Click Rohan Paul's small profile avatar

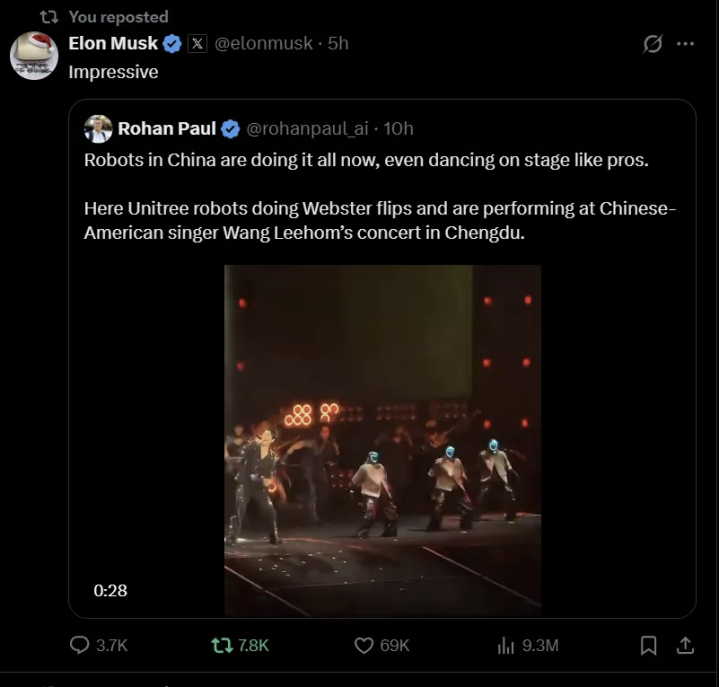[x=98, y=128]
